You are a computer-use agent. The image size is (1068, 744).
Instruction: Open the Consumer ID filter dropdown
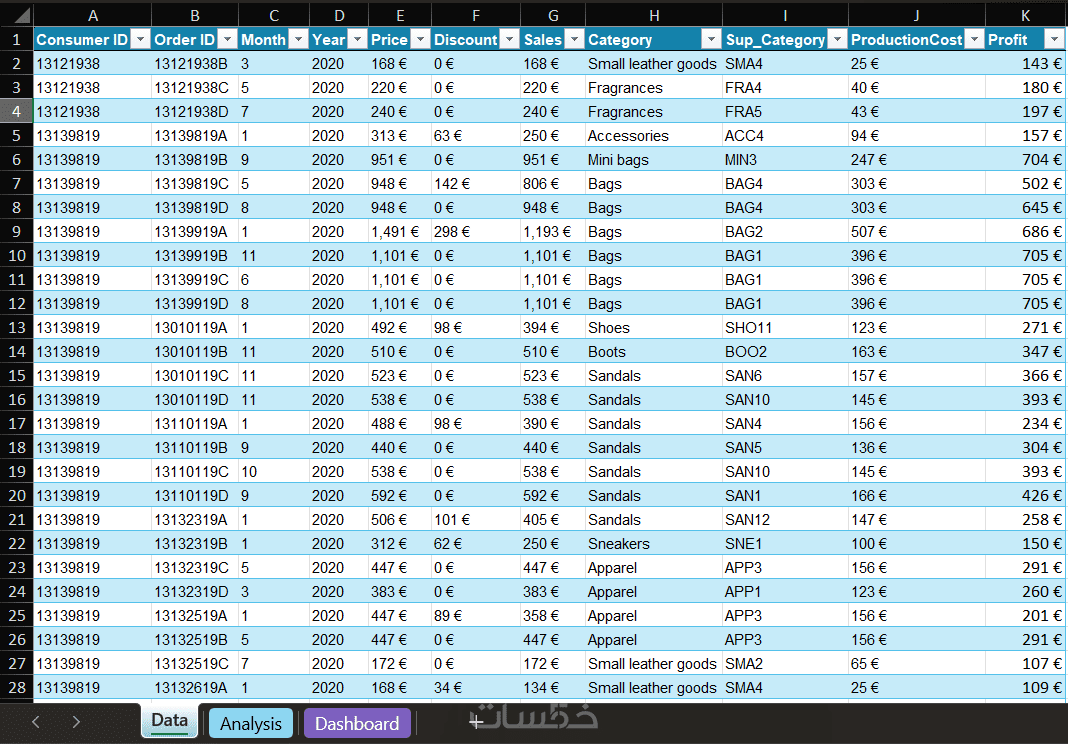(140, 40)
